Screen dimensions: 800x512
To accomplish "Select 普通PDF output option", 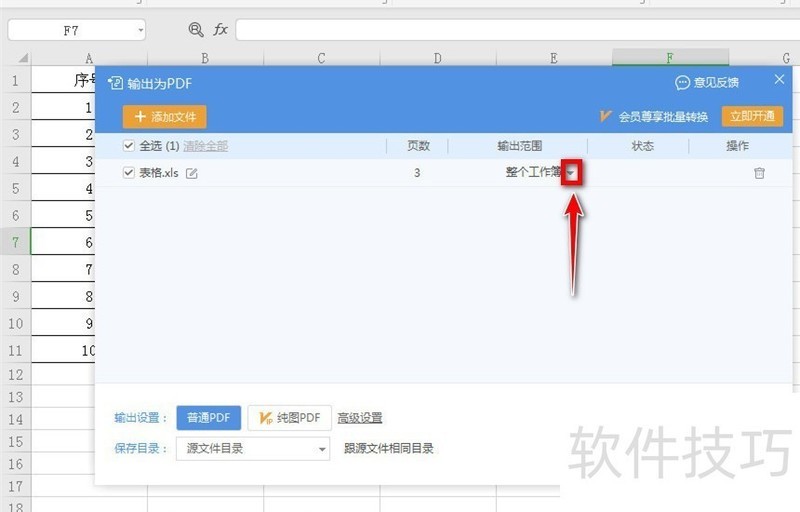I will [209, 418].
